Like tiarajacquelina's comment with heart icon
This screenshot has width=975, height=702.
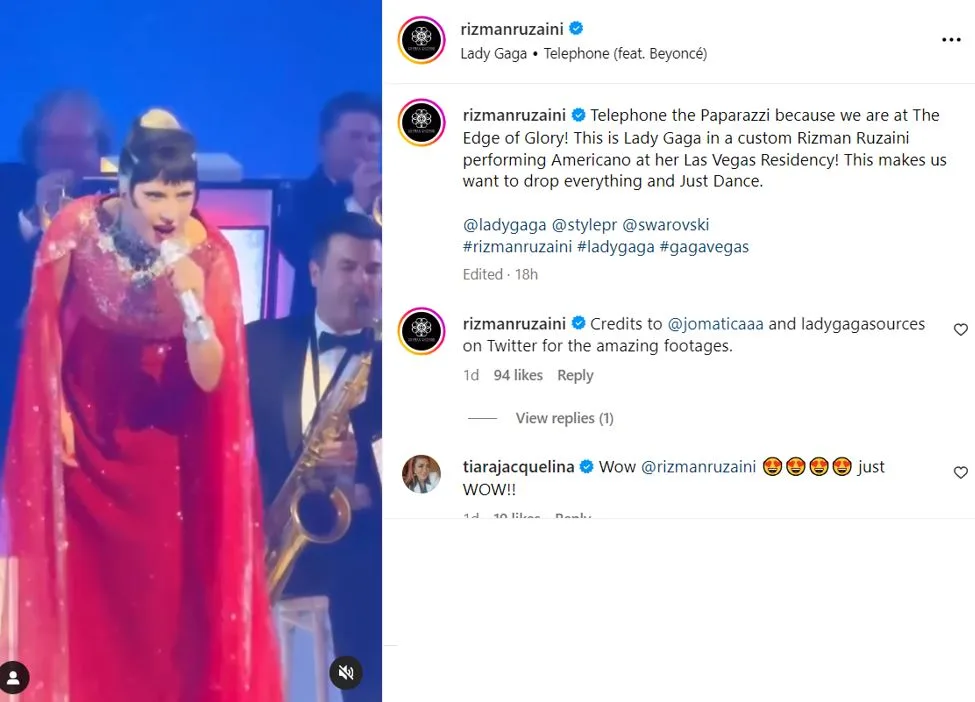pos(960,472)
